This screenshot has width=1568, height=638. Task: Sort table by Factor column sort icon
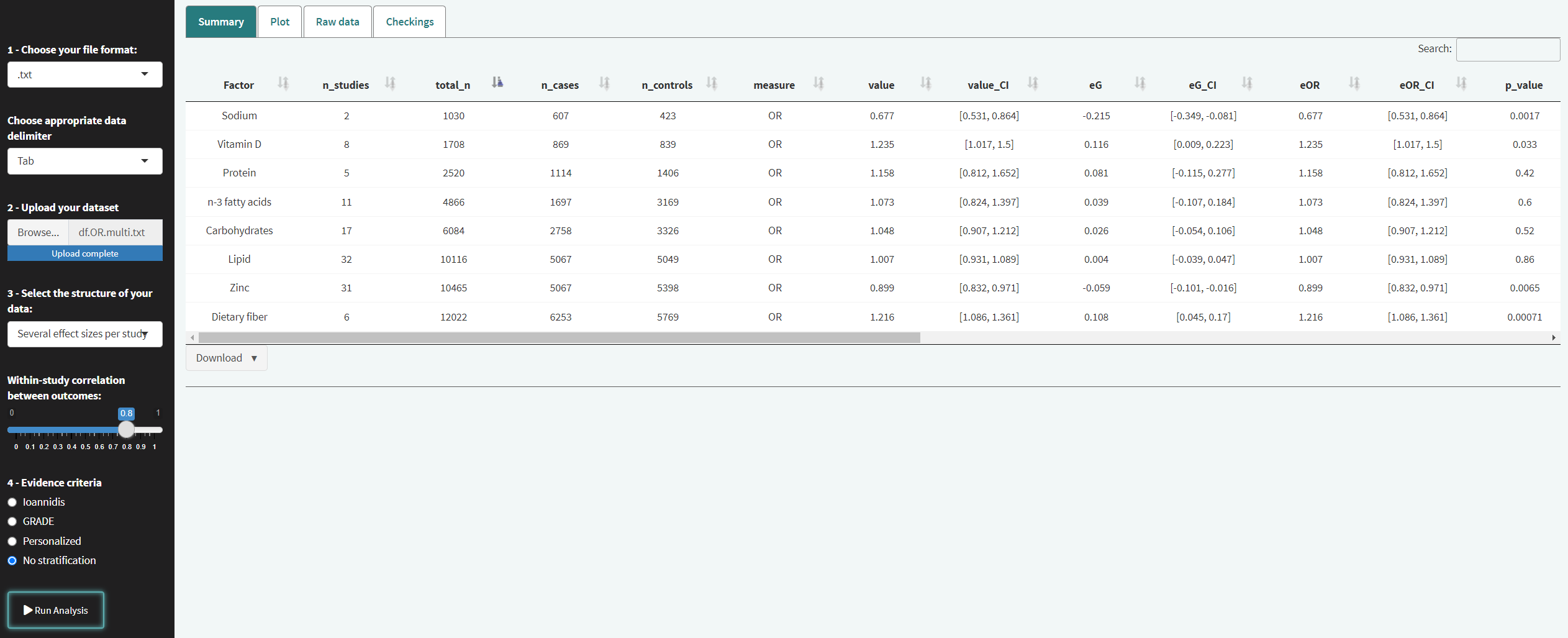tap(283, 83)
